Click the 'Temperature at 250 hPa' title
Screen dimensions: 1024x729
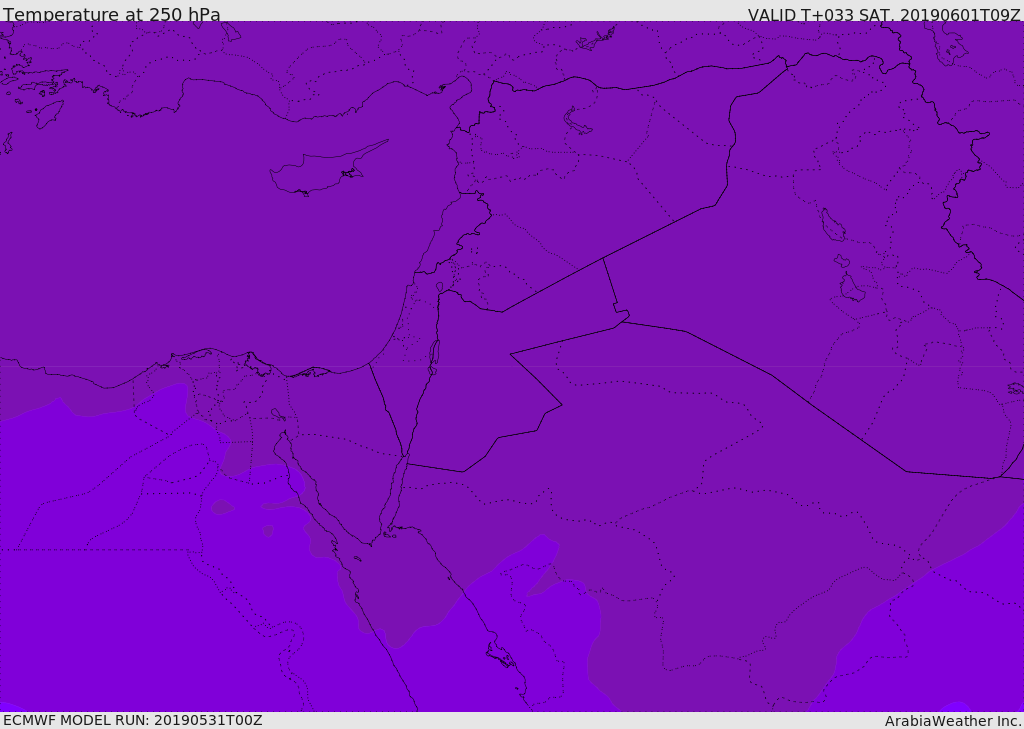point(112,14)
